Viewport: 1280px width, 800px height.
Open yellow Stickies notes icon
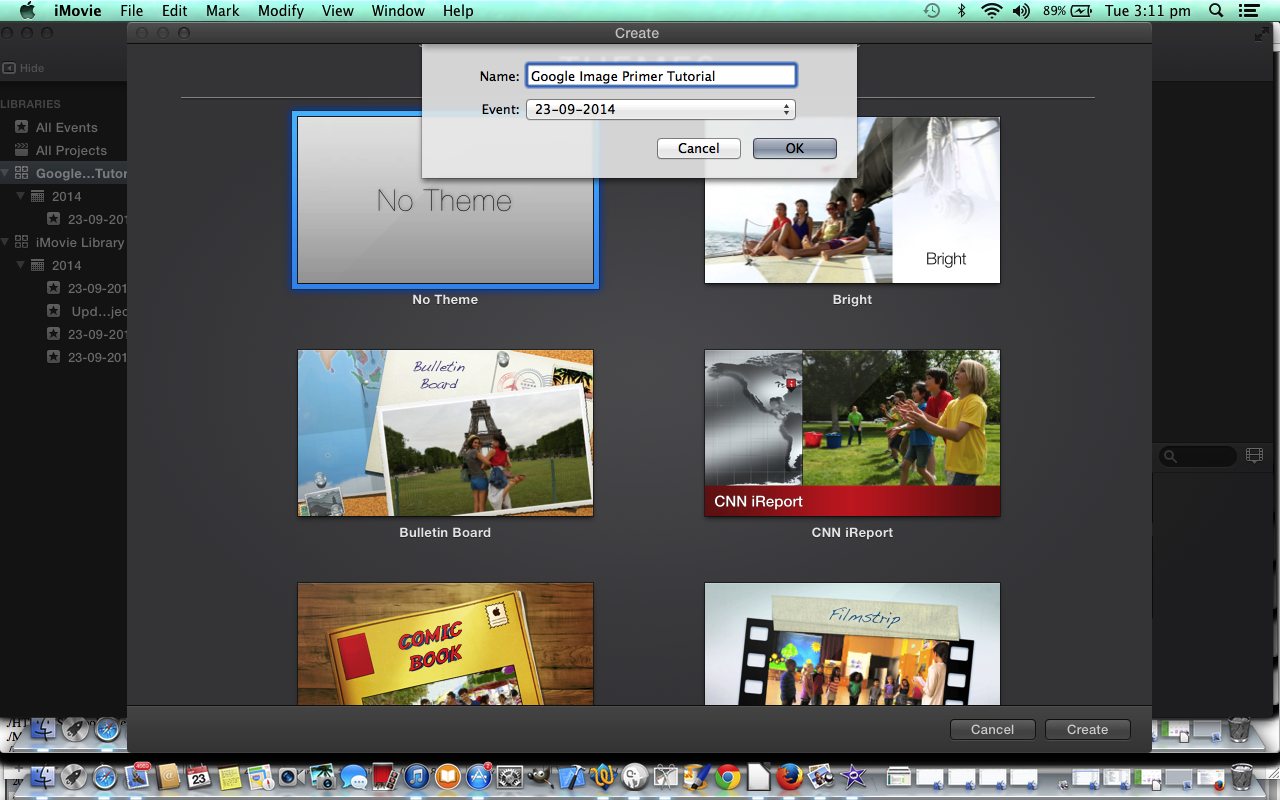(230, 777)
